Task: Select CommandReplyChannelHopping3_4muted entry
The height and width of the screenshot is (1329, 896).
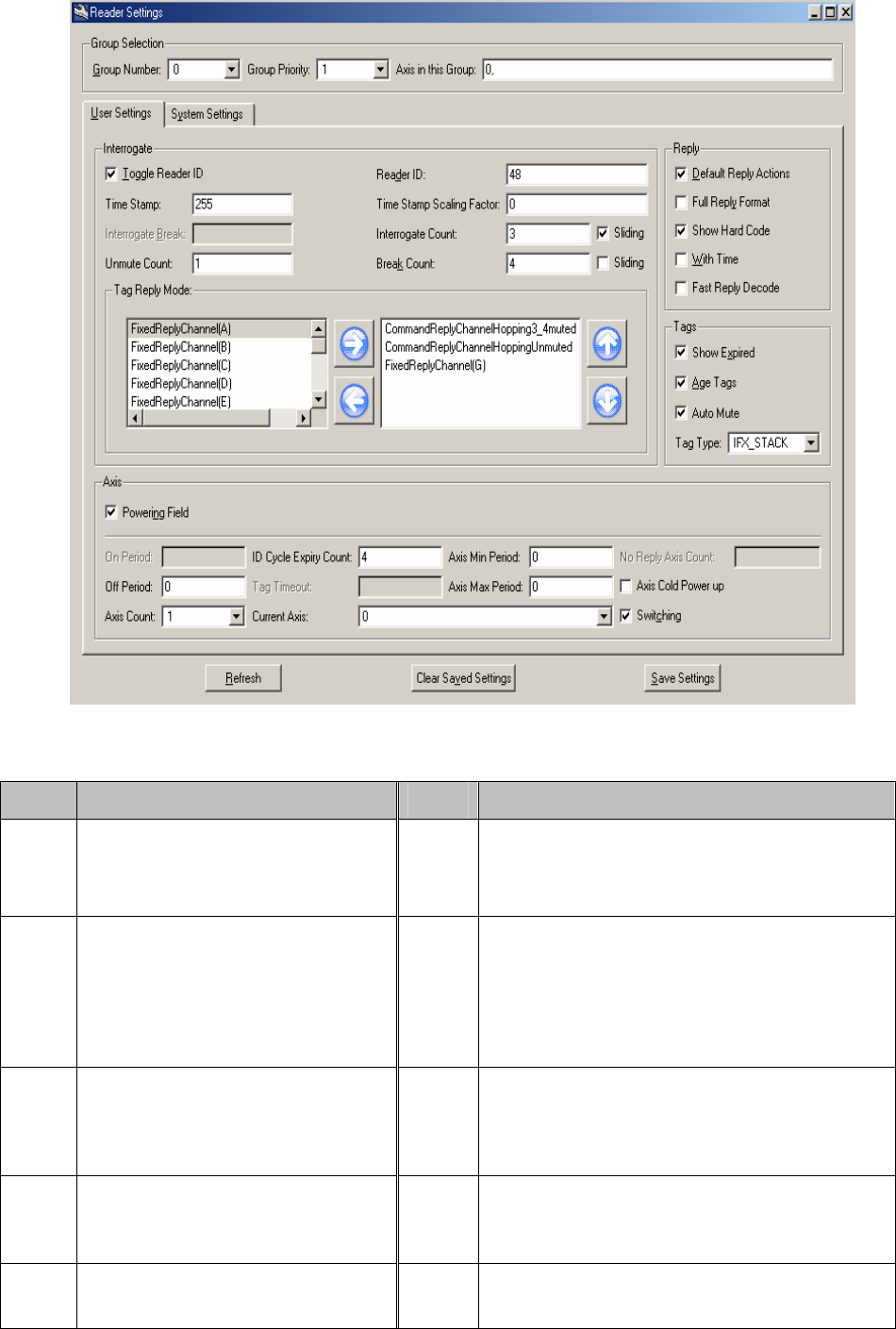Action: pyautogui.click(x=480, y=329)
